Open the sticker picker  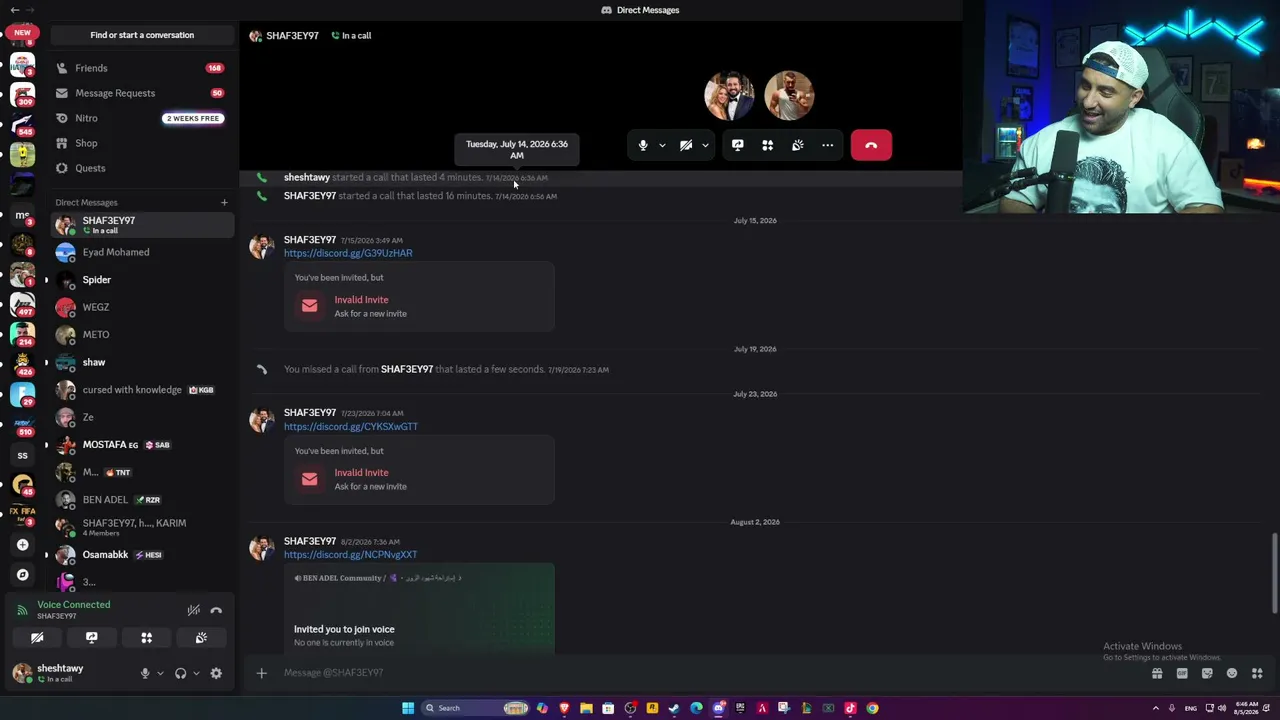click(x=1207, y=674)
